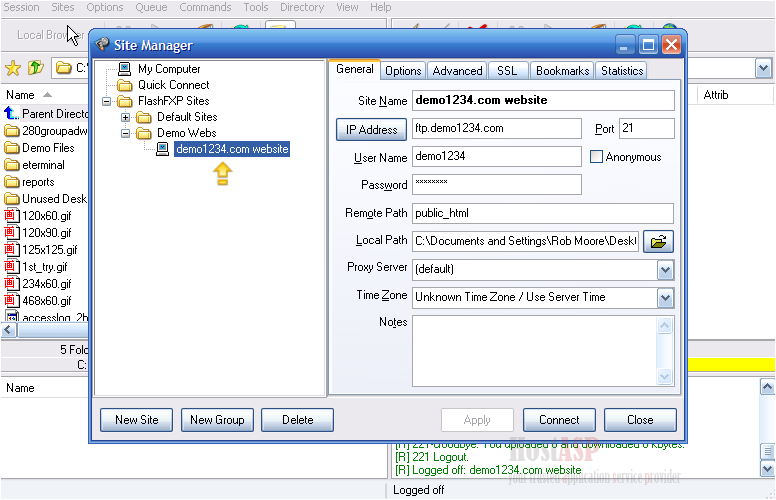Viewport: 776px width, 500px height.
Task: Open the Proxy Server dropdown
Action: point(666,270)
